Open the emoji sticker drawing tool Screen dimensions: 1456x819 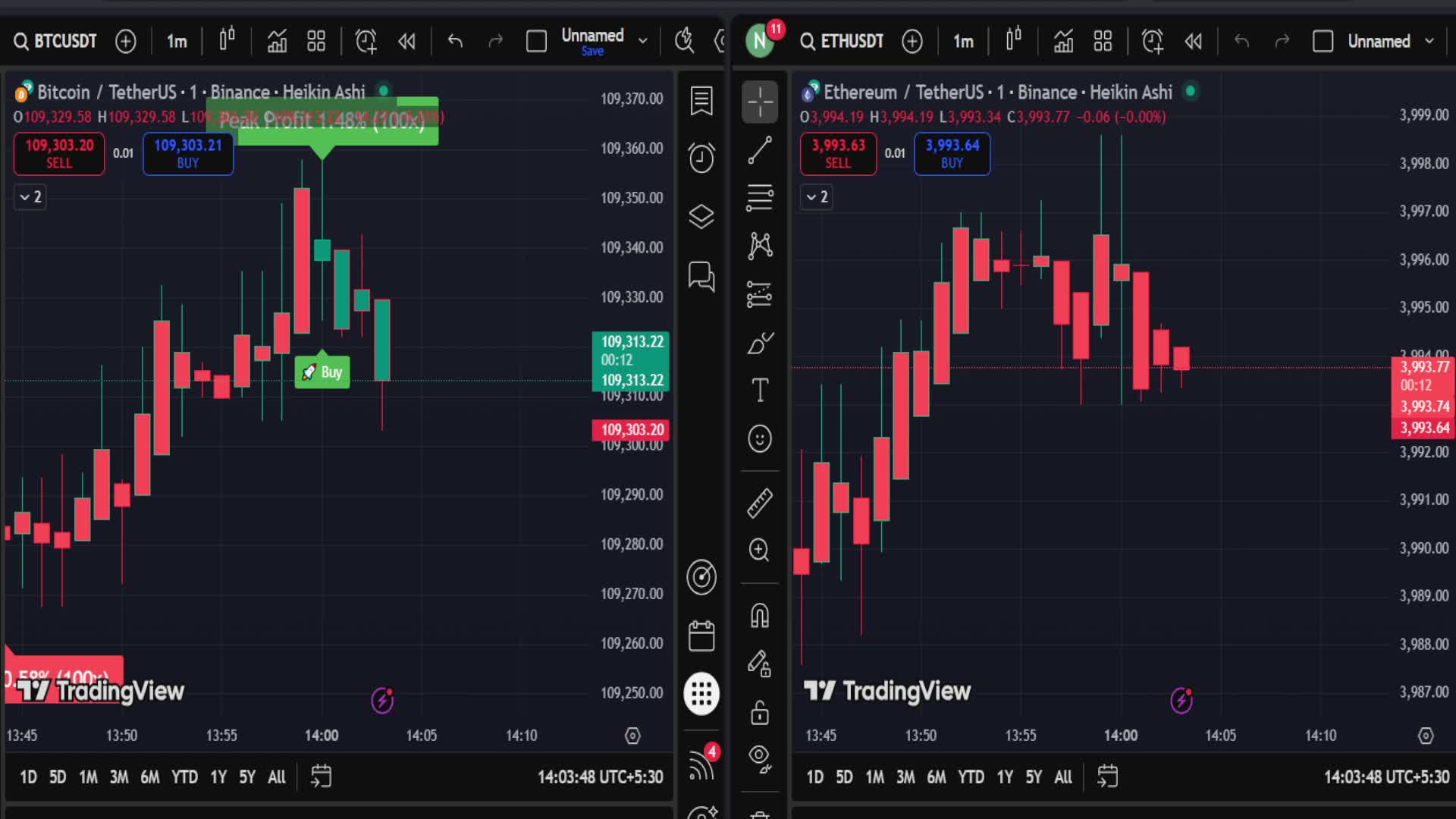(760, 438)
